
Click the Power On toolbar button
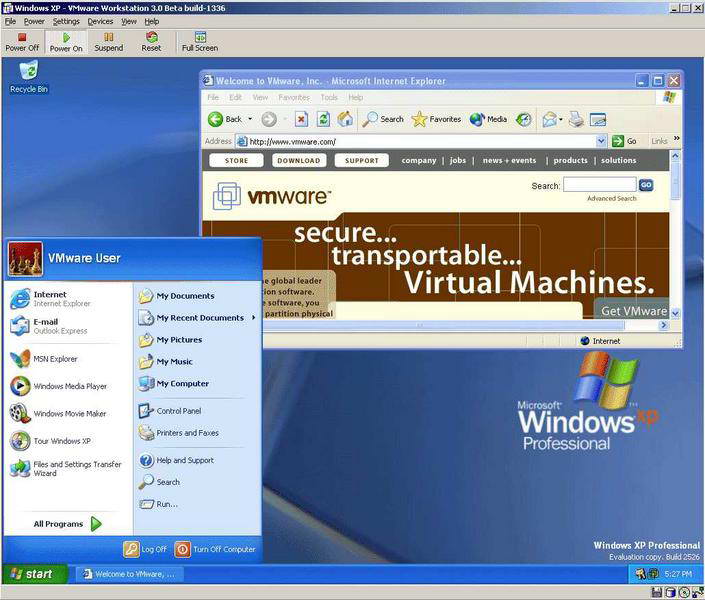tap(66, 42)
